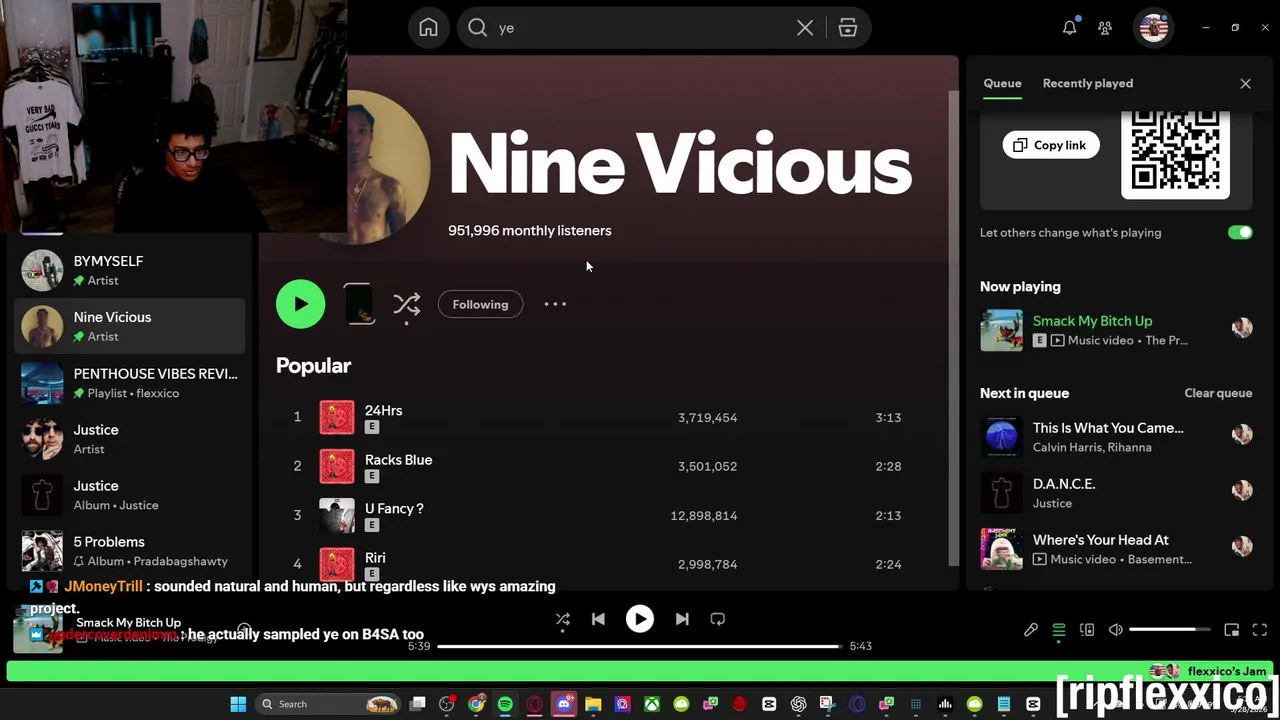1280x720 pixels.
Task: Skip to the previous track
Action: [x=598, y=619]
